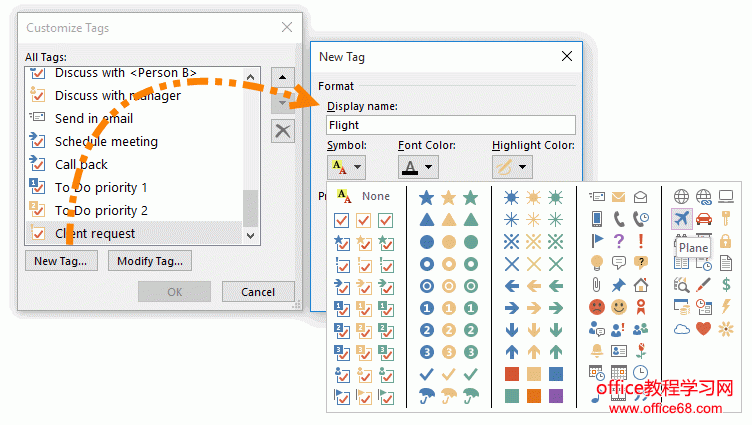Choose the lightbulb symbol
The height and width of the screenshot is (425, 752).
coord(597,263)
